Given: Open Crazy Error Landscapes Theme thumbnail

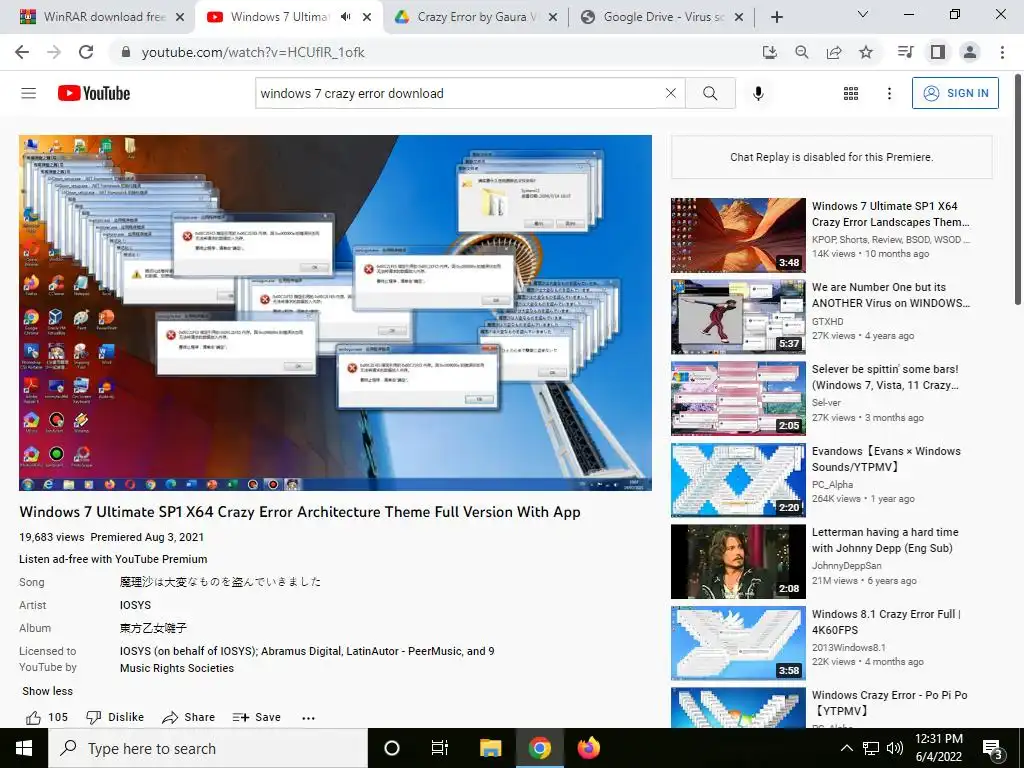Looking at the screenshot, I should point(738,235).
